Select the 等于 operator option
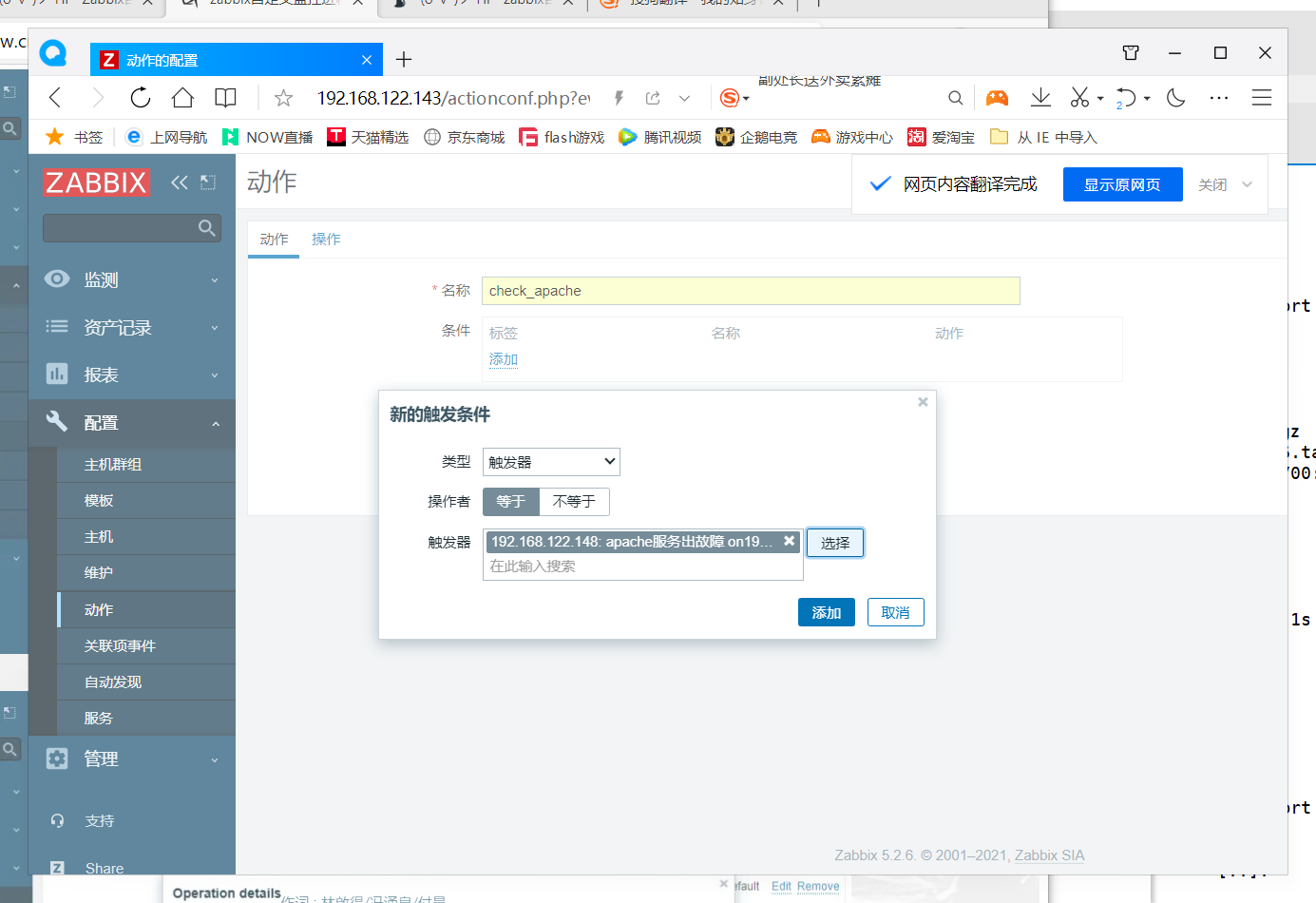Viewport: 1316px width, 903px height. tap(511, 502)
